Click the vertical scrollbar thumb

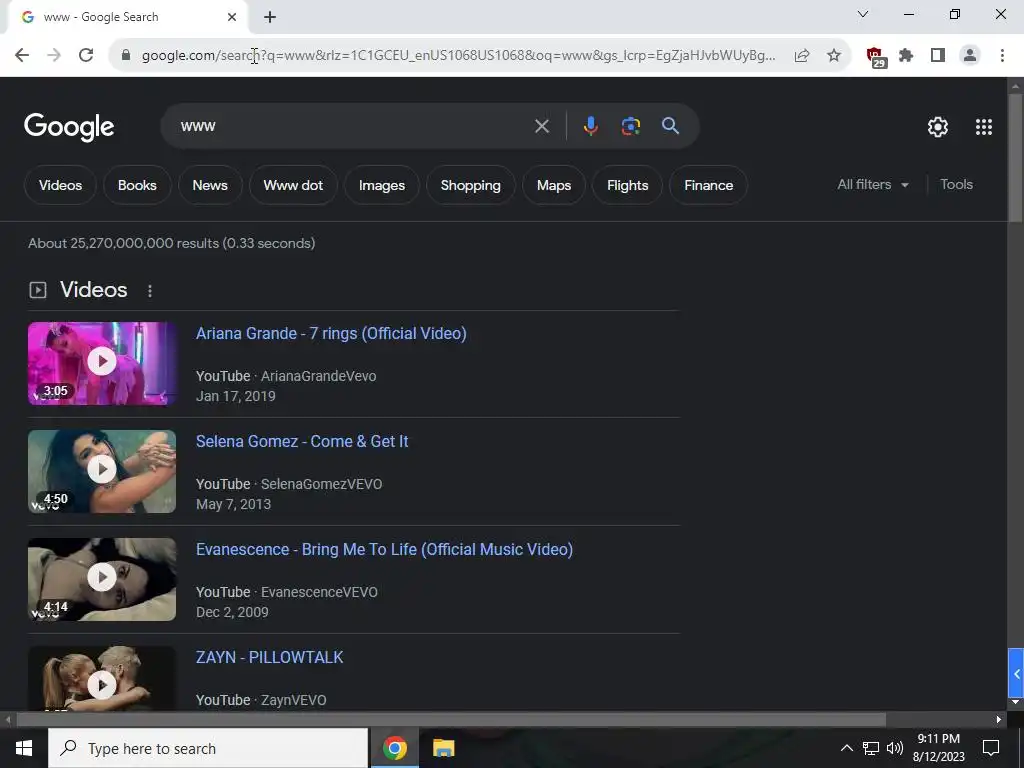pos(1015,157)
